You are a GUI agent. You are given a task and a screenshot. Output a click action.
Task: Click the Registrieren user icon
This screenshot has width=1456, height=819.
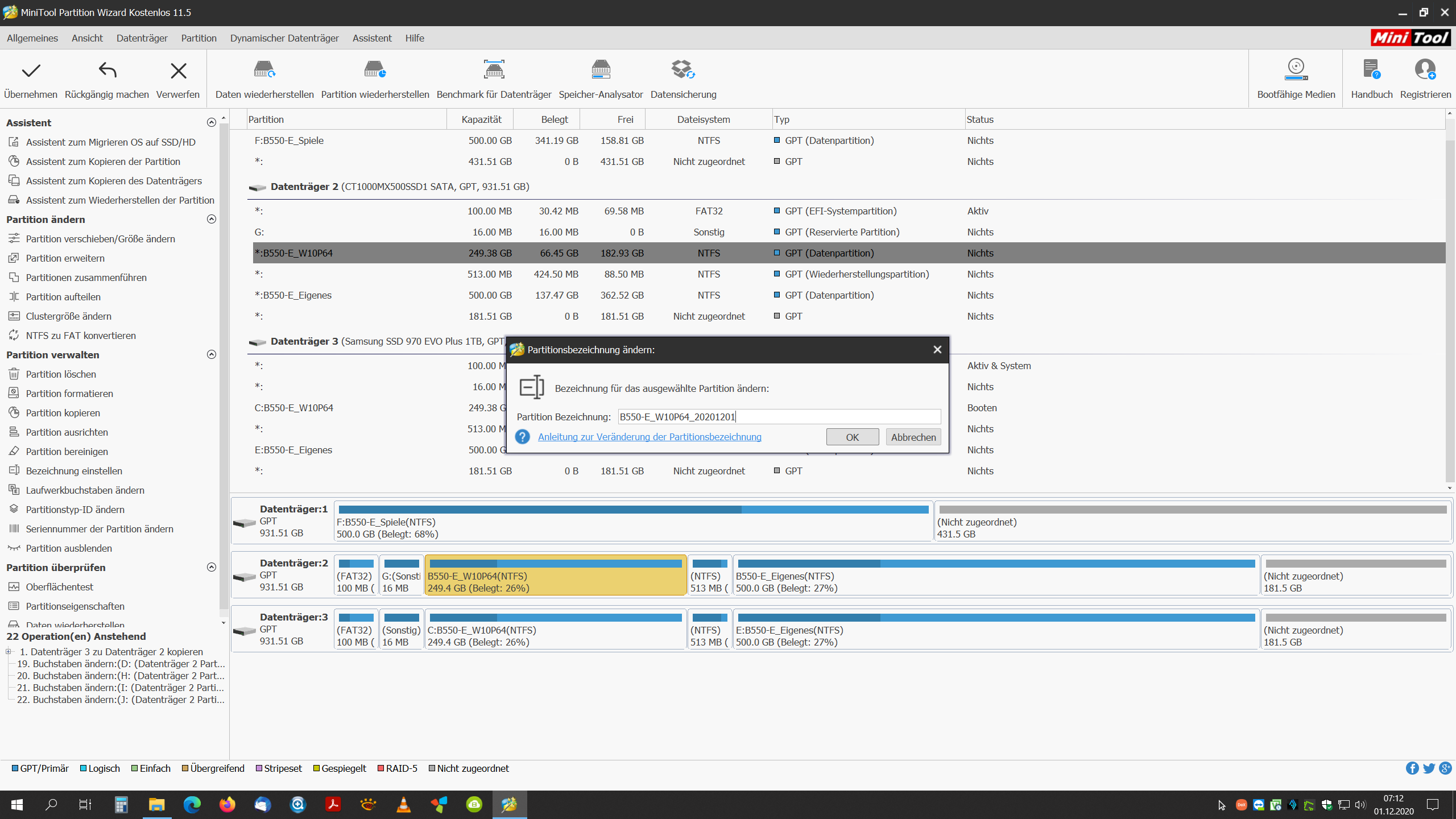click(1425, 70)
